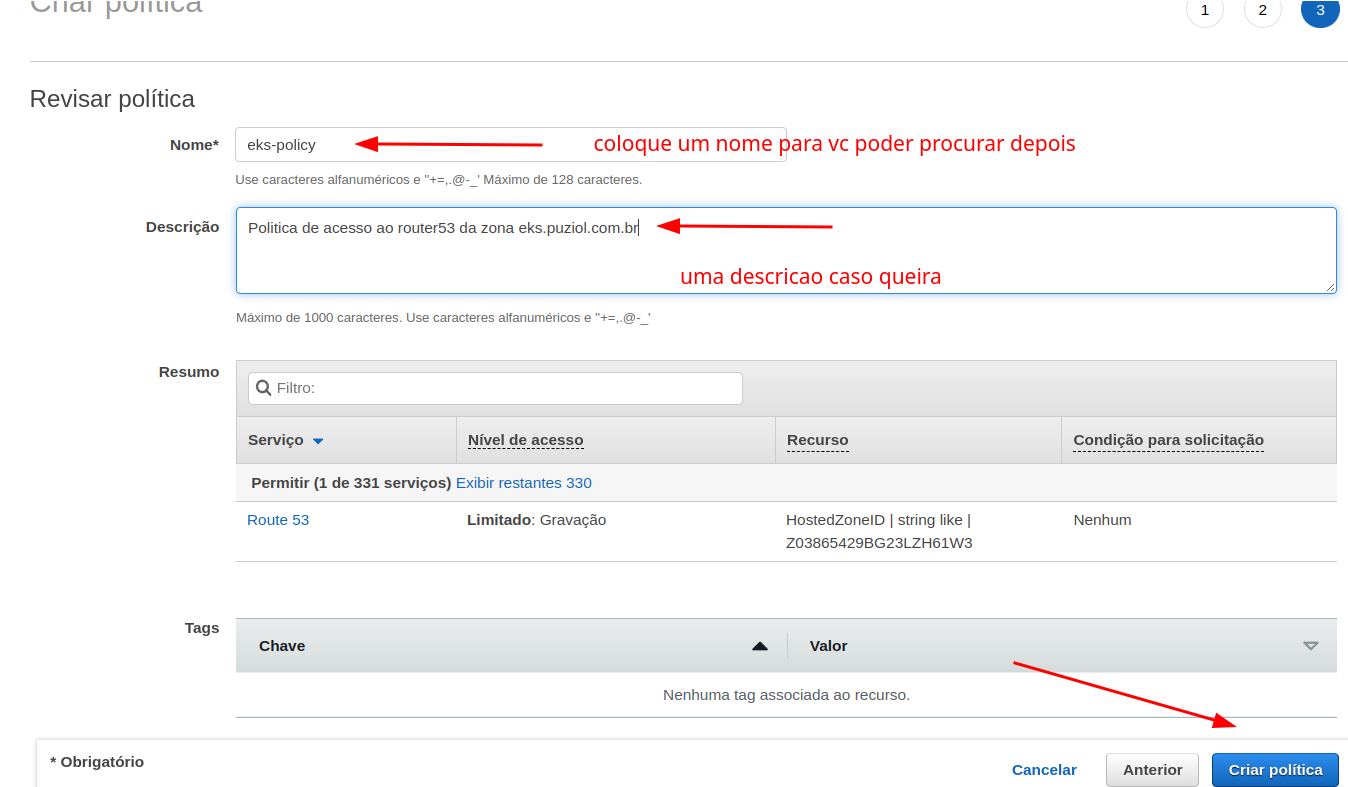Click the Valor column descending sort arrow

[1311, 646]
